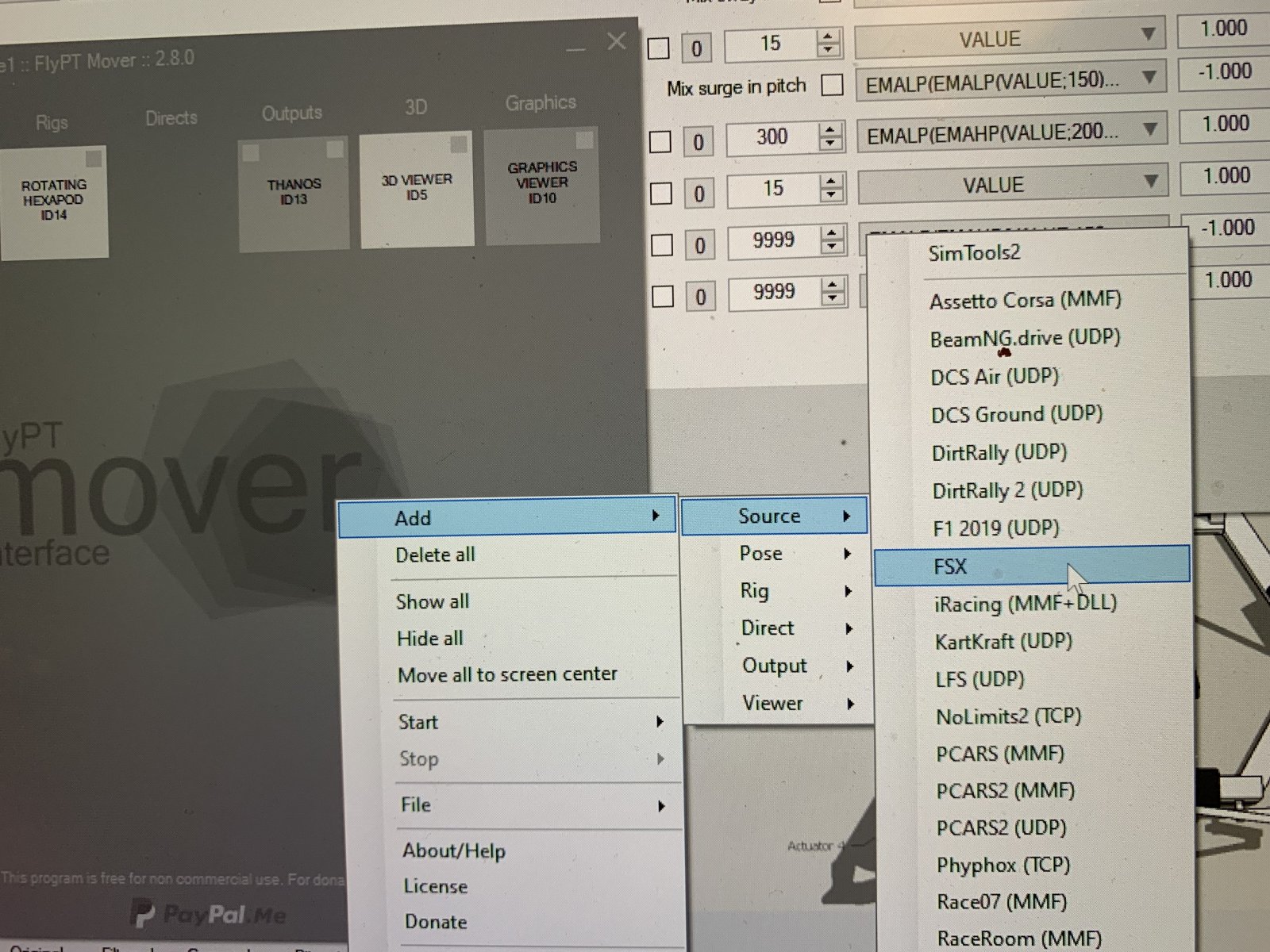This screenshot has width=1270, height=952.
Task: Select Hide all in the context menu
Action: coord(429,638)
